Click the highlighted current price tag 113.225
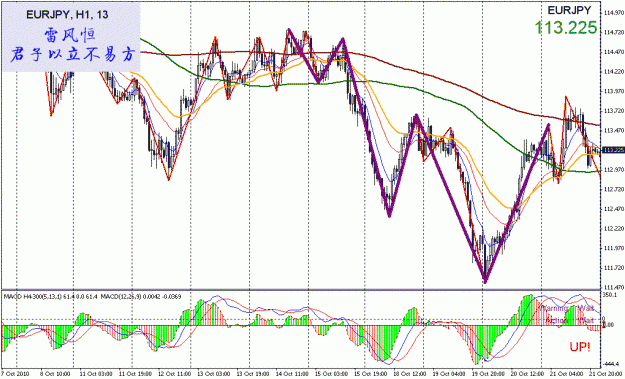625x379 pixels. [613, 150]
